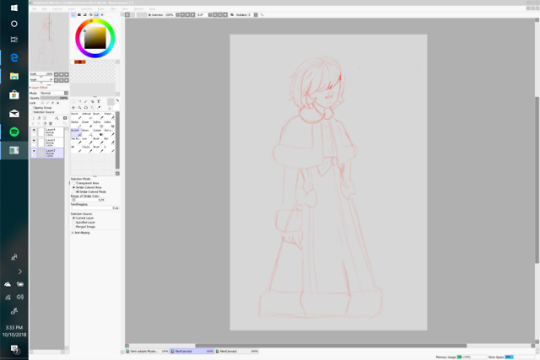
Task: Choose the Eraser preset
Action: pyautogui.click(x=87, y=124)
